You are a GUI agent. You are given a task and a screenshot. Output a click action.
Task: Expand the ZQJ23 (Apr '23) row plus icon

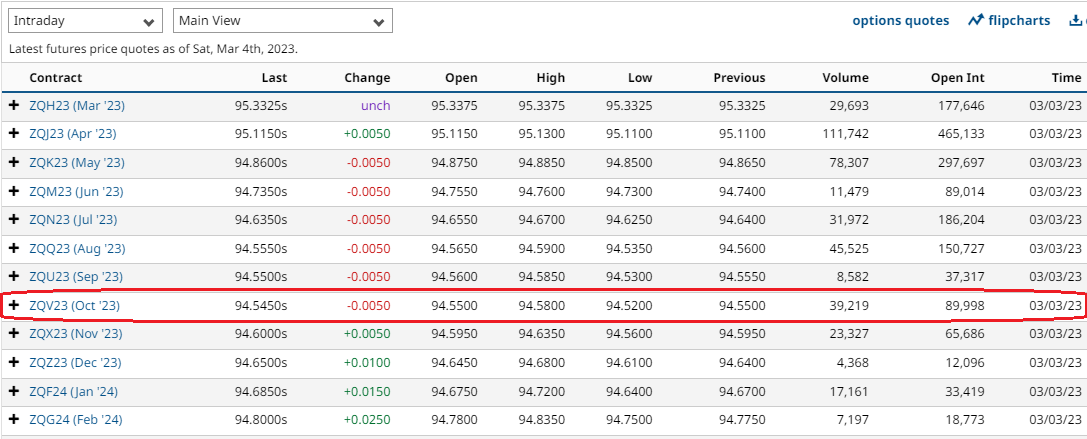14,134
